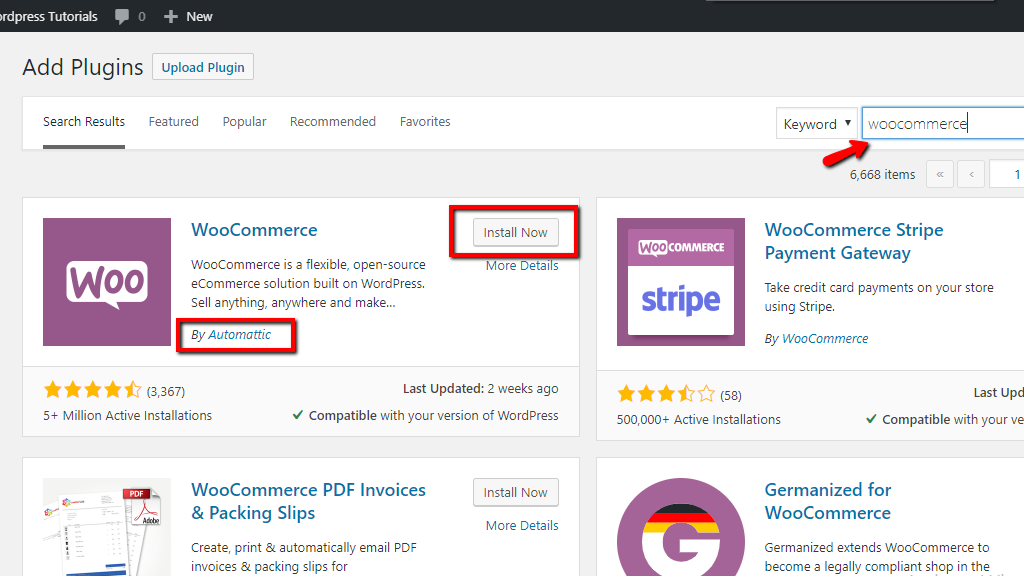1024x576 pixels.
Task: Go to previous page of results
Action: coord(971,174)
